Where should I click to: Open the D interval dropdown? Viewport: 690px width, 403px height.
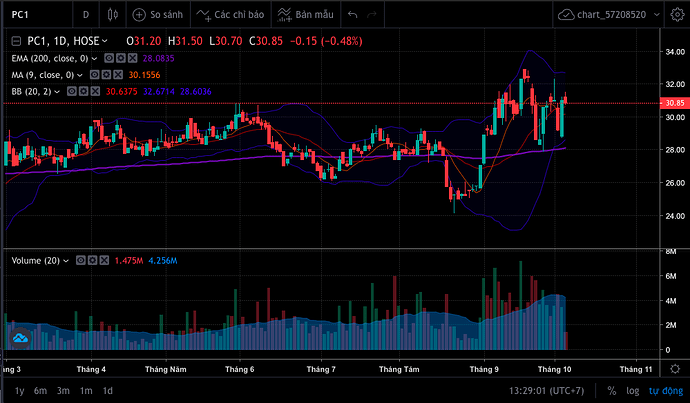pos(86,15)
